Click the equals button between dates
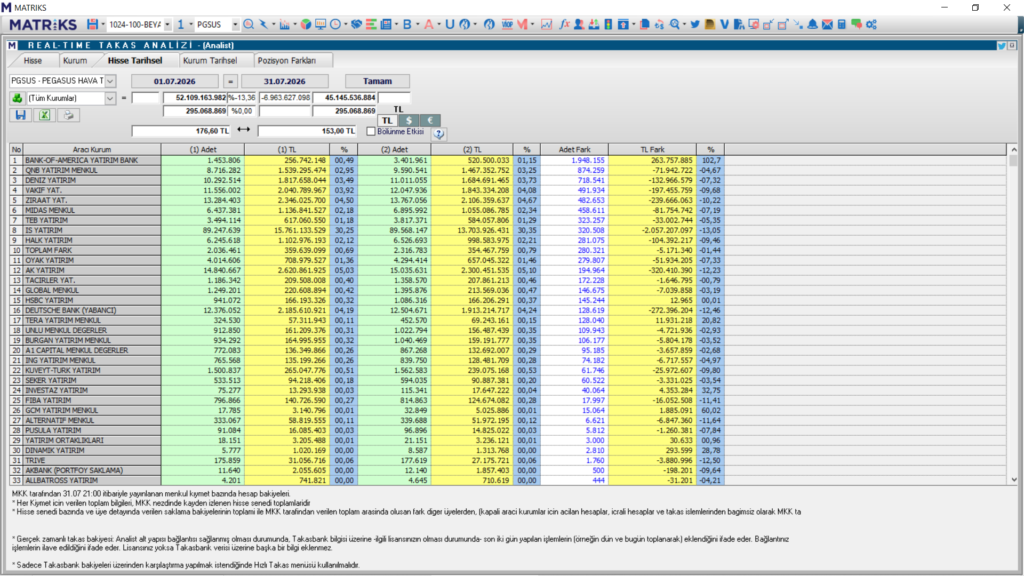Viewport: 1024px width, 576px height. tap(230, 81)
